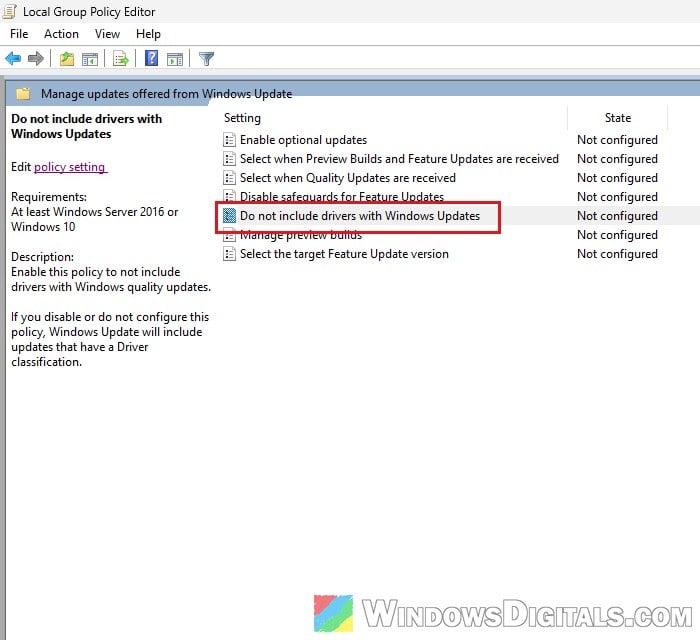Click the Up one level folder icon

[x=67, y=59]
